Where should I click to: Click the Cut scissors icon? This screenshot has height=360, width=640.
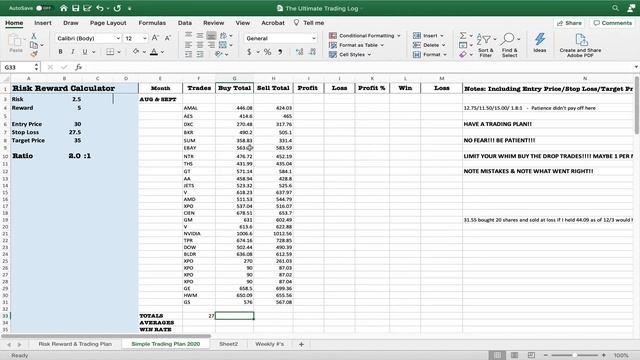34,36
